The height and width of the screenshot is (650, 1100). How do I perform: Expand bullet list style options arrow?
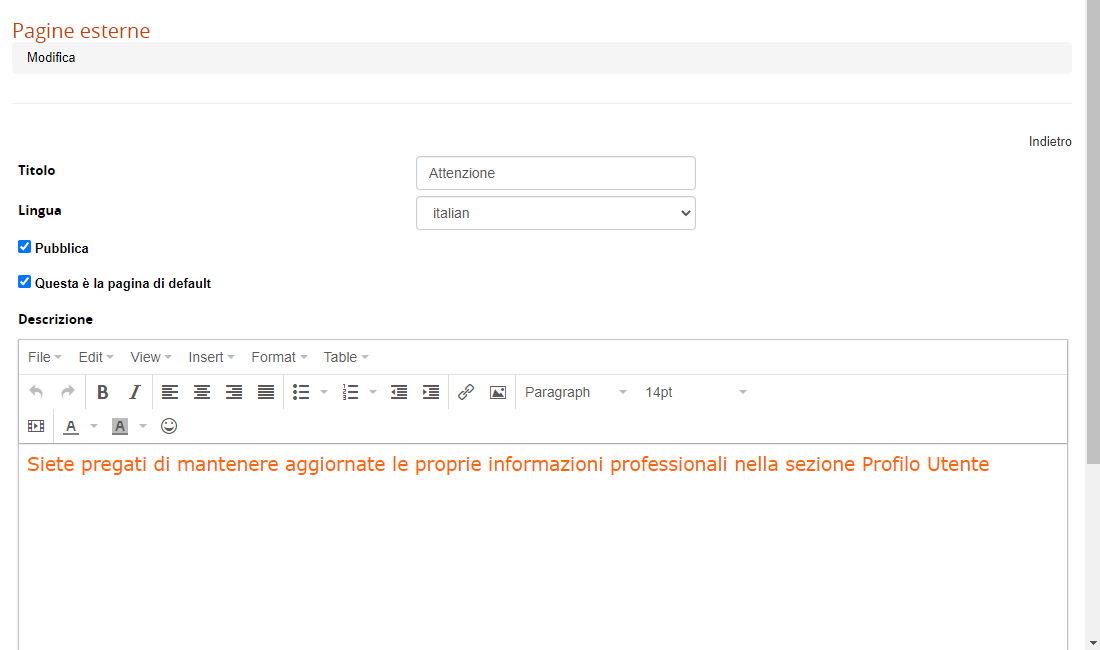click(x=324, y=392)
